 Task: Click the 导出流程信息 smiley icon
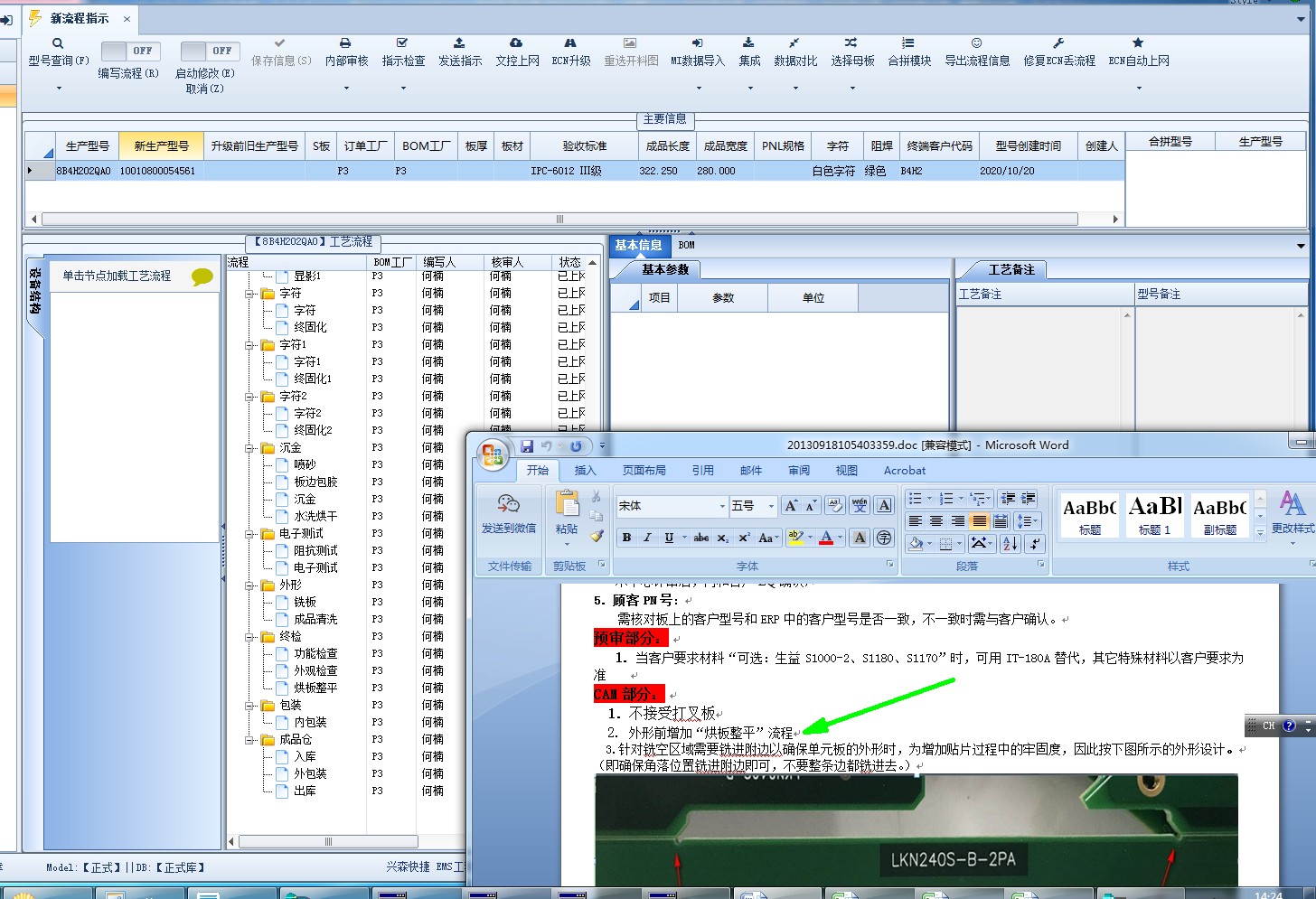click(x=976, y=42)
